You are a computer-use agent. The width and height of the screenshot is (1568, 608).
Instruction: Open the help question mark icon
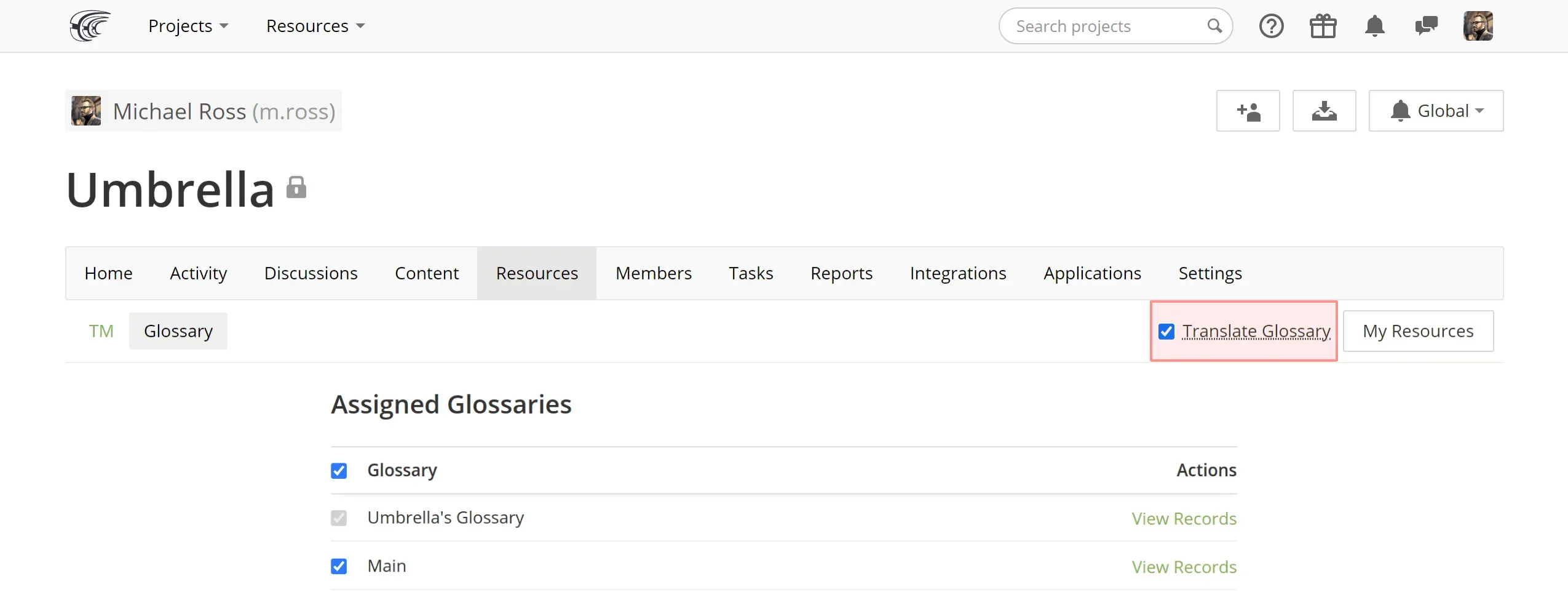click(x=1271, y=26)
